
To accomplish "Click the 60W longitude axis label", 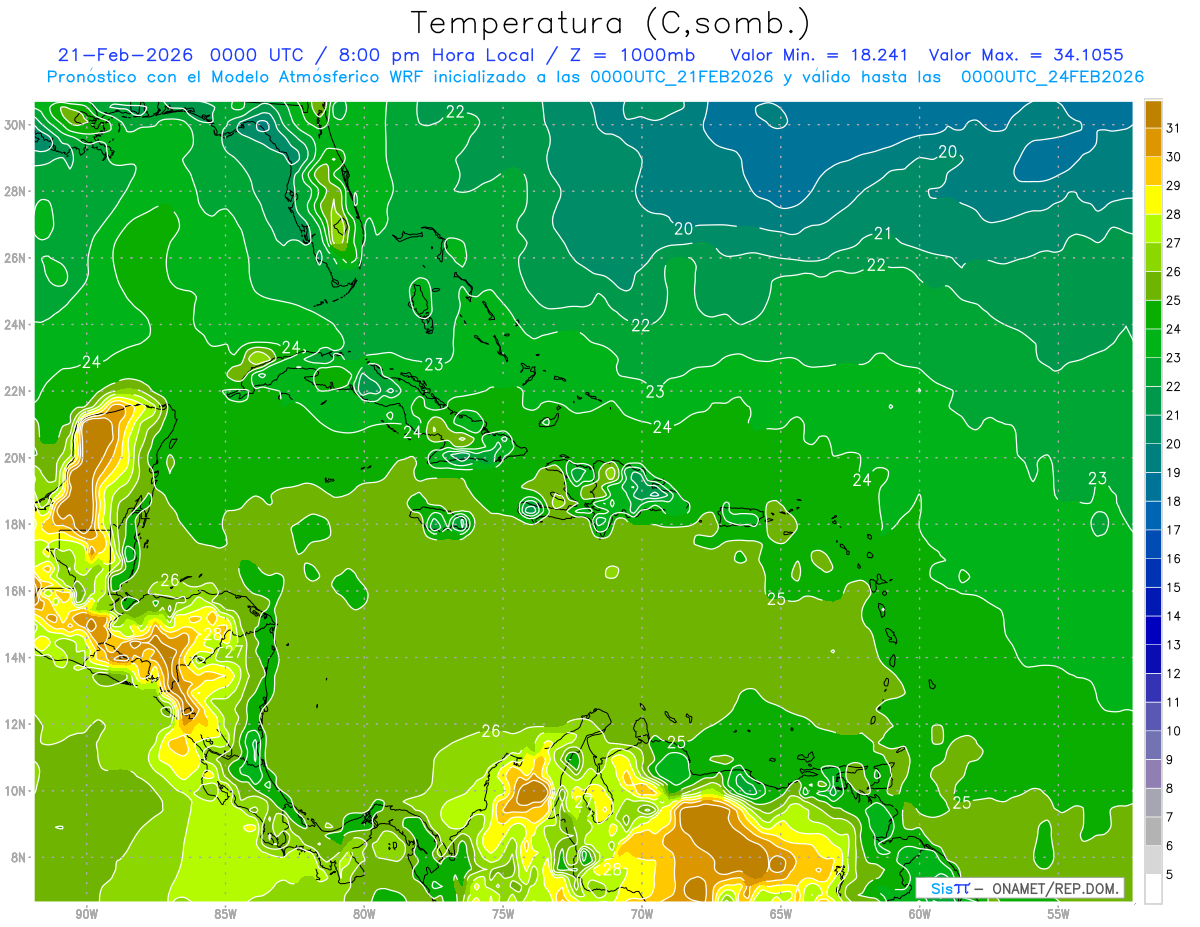I will [920, 914].
